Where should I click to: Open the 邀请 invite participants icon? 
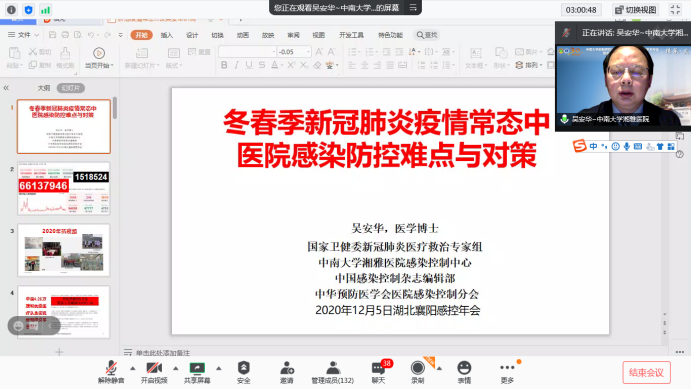pos(287,372)
